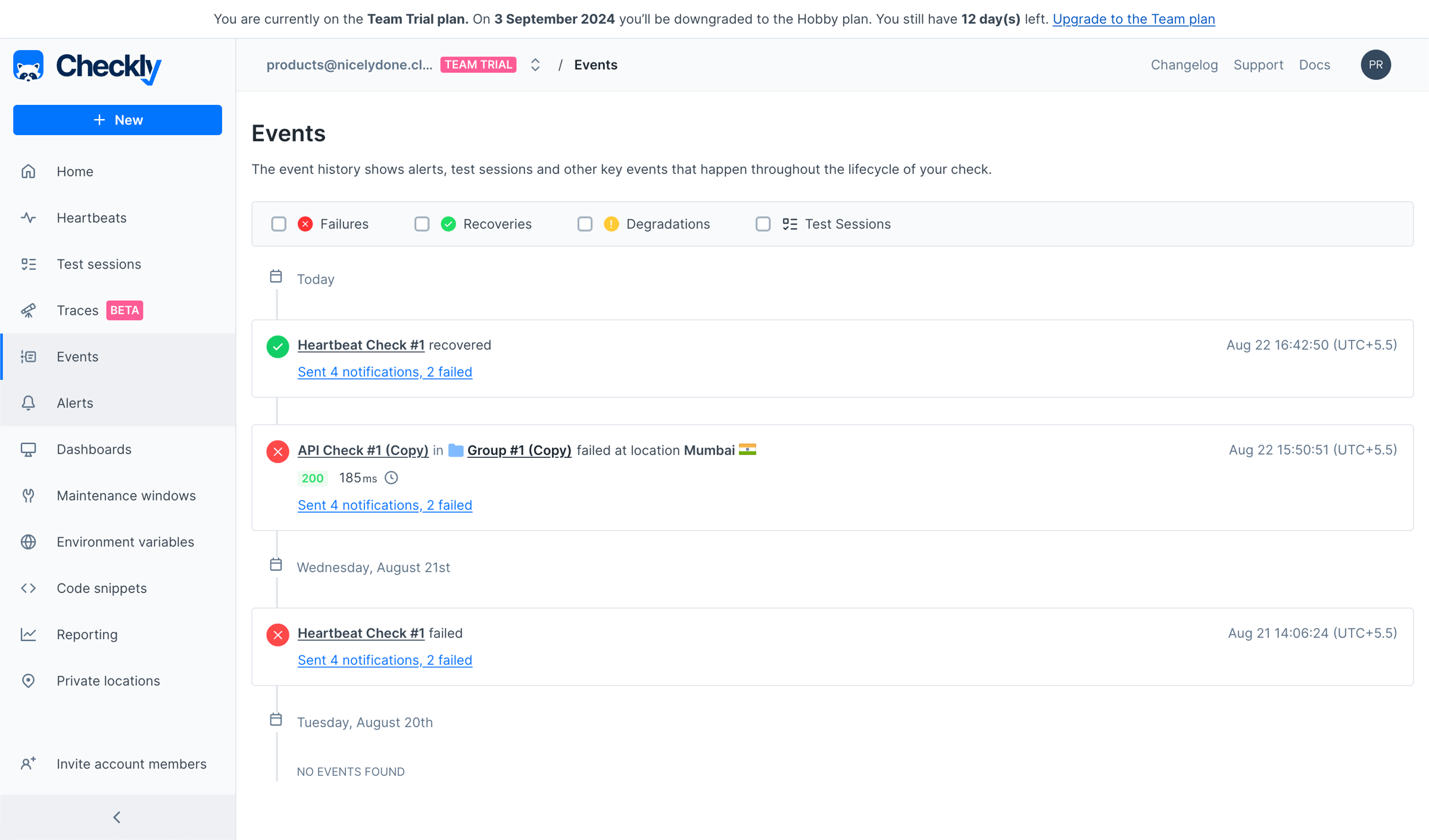Click the Alerts bell icon
The width and height of the screenshot is (1429, 840).
(28, 403)
